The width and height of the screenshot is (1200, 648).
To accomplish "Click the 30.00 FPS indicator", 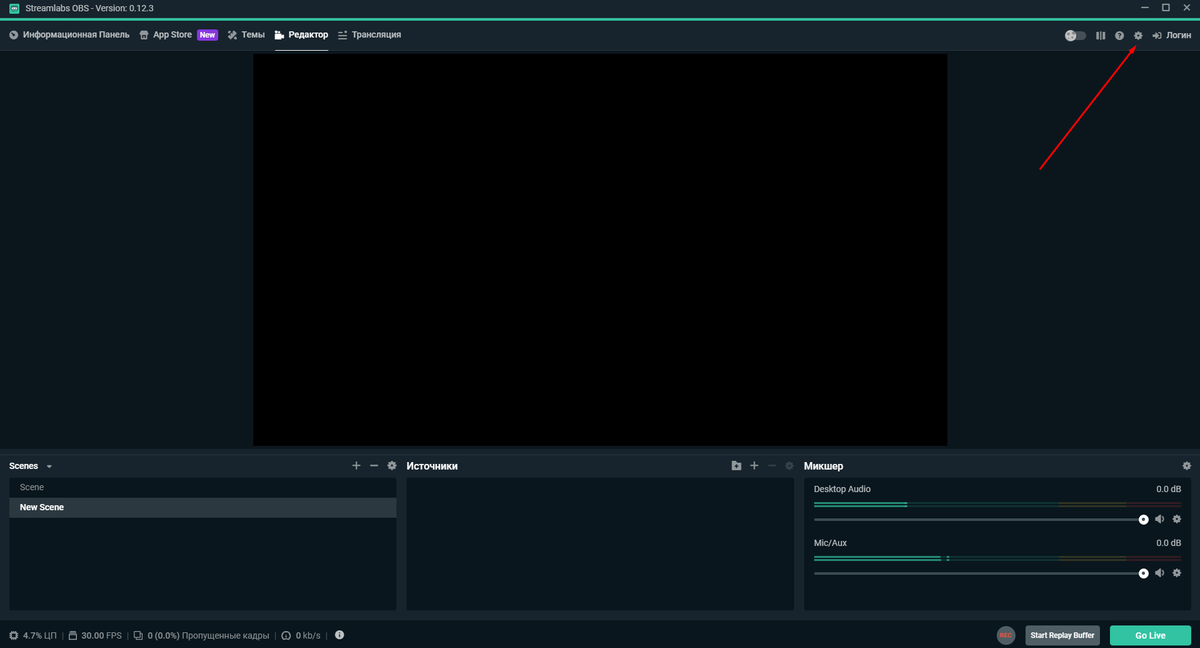I will click(x=95, y=635).
